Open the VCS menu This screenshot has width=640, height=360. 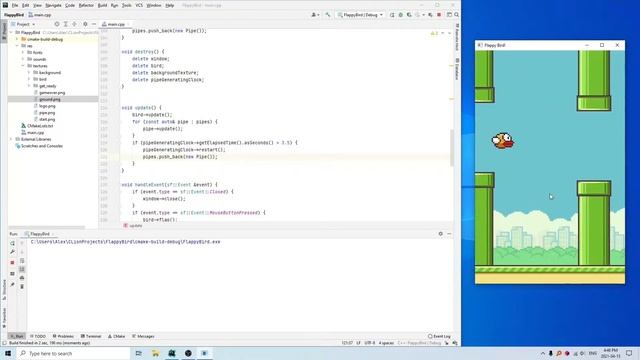coord(139,5)
